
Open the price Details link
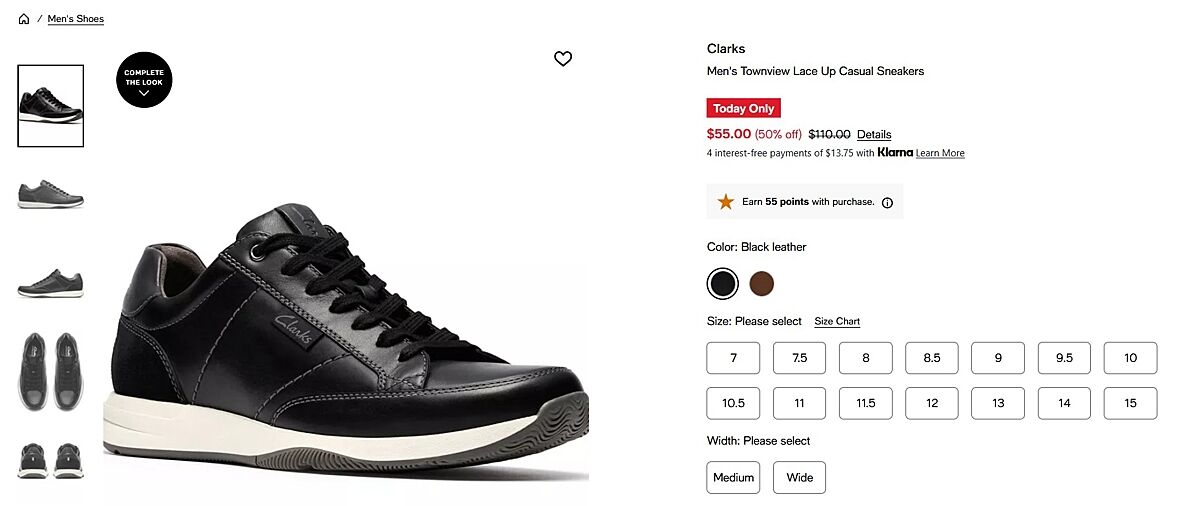coord(874,135)
